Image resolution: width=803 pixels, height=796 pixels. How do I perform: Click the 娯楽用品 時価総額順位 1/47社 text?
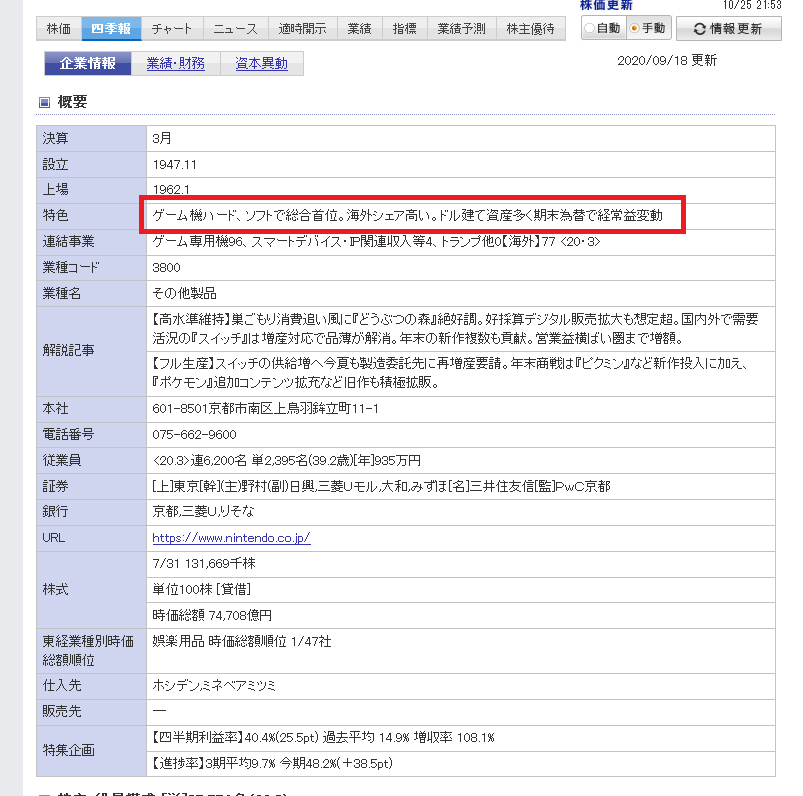pos(242,641)
